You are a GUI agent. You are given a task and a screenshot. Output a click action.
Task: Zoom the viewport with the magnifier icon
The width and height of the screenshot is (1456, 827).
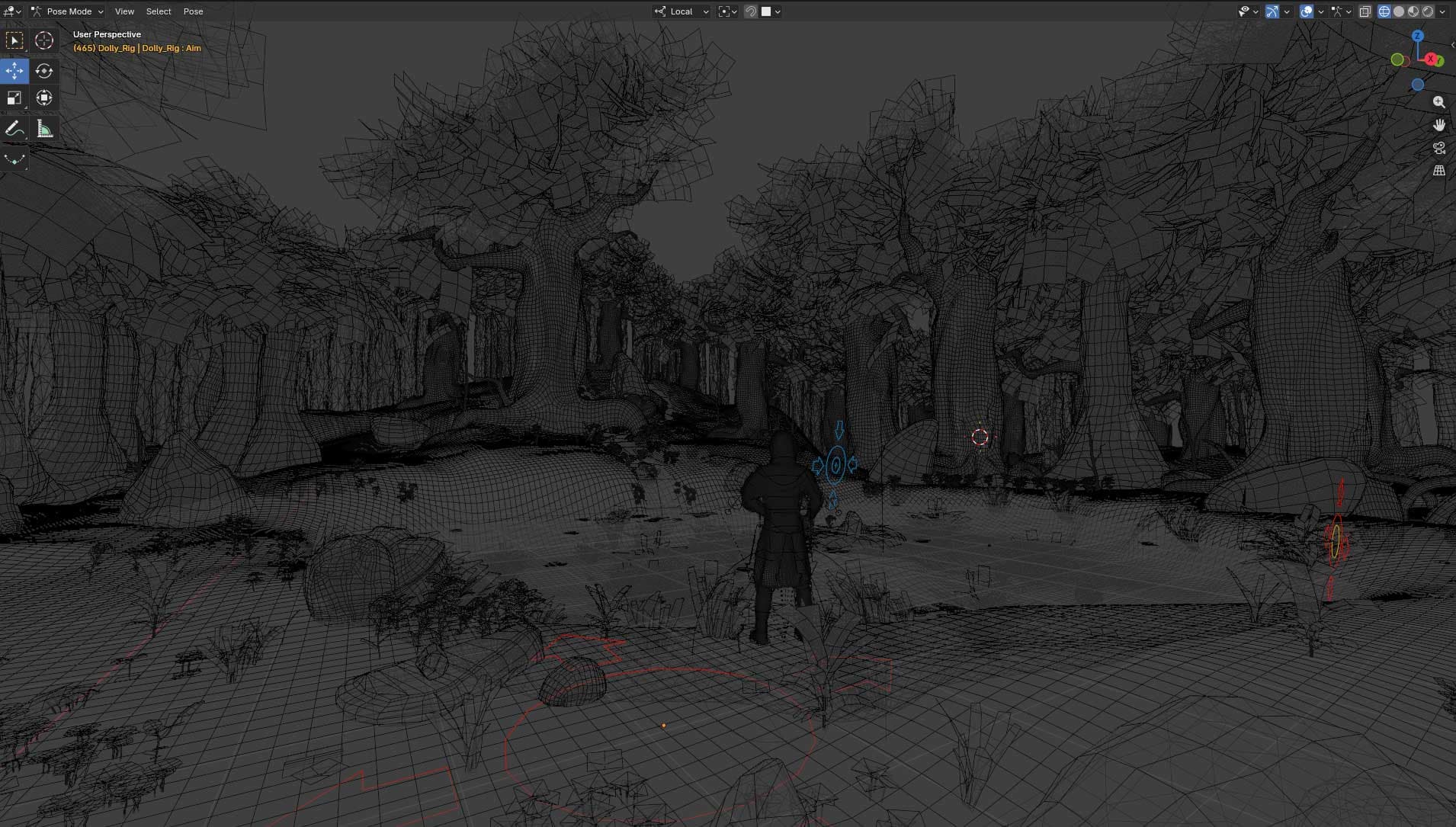coord(1440,101)
